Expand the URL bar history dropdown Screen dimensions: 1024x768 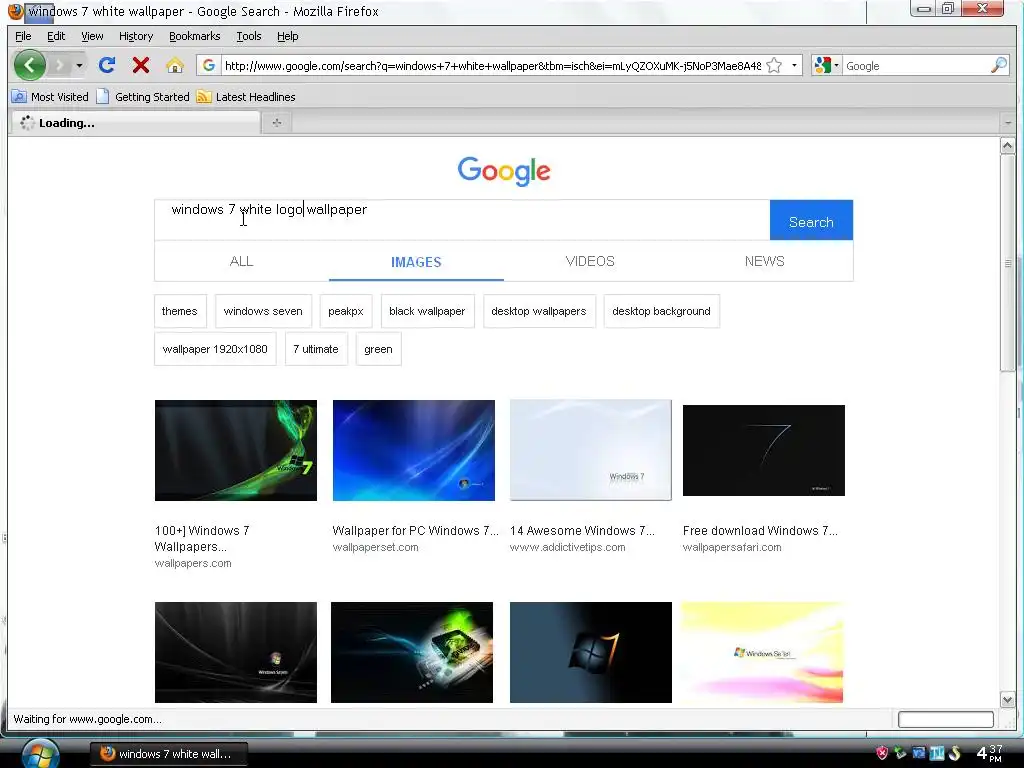point(794,65)
